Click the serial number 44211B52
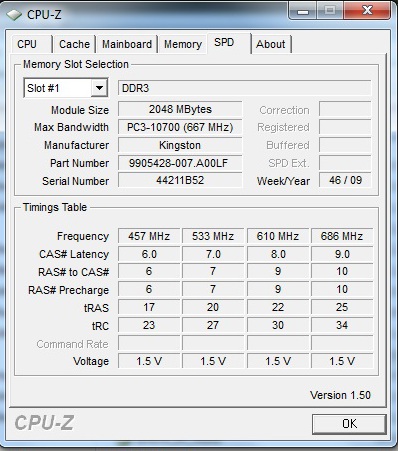The height and width of the screenshot is (451, 398). (180, 180)
